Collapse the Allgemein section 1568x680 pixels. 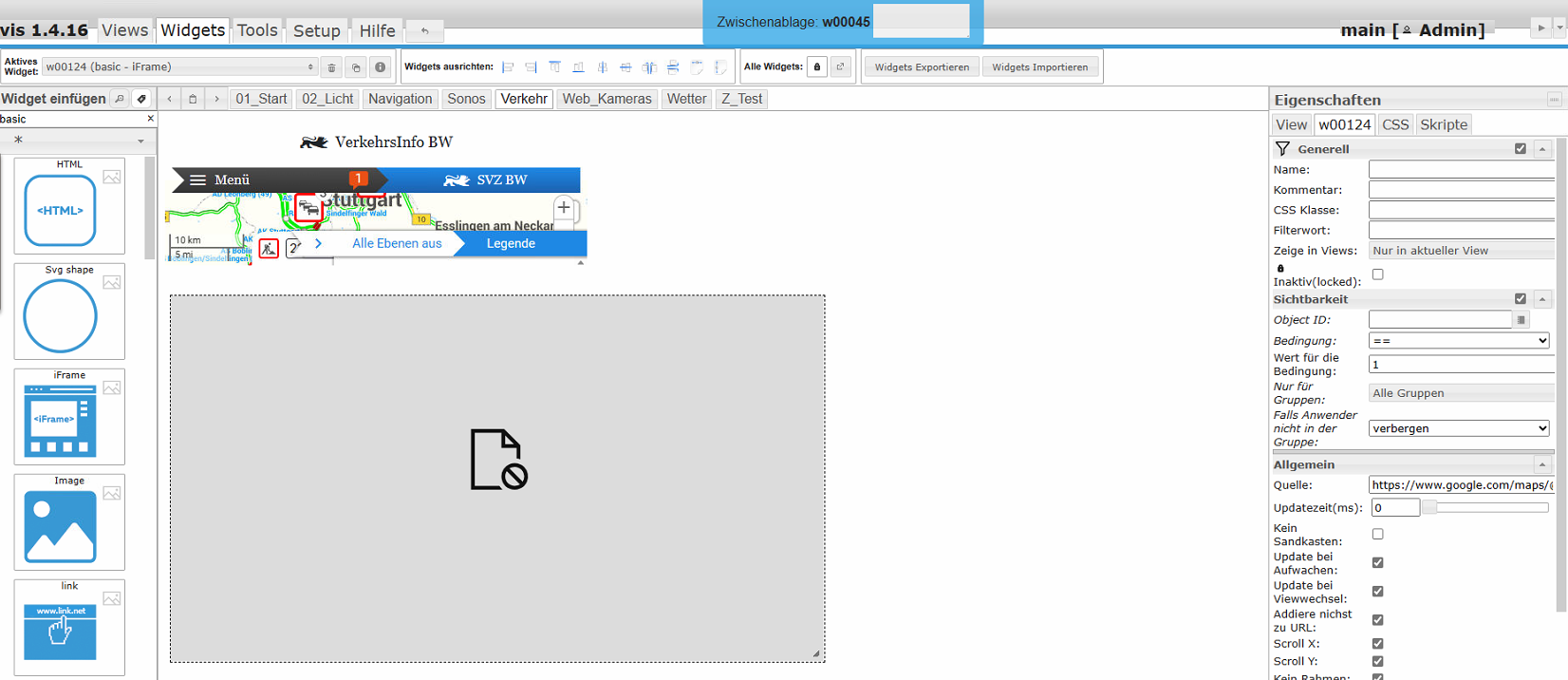pyautogui.click(x=1542, y=464)
